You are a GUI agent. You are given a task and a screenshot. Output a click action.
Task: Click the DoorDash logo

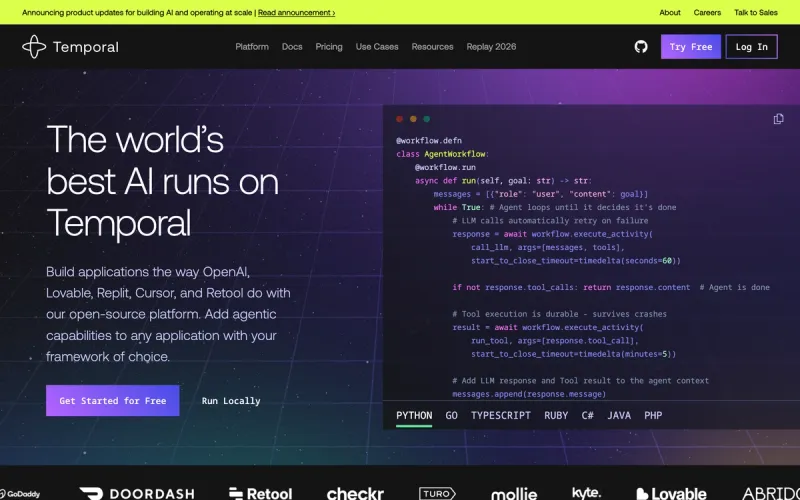tap(137, 493)
